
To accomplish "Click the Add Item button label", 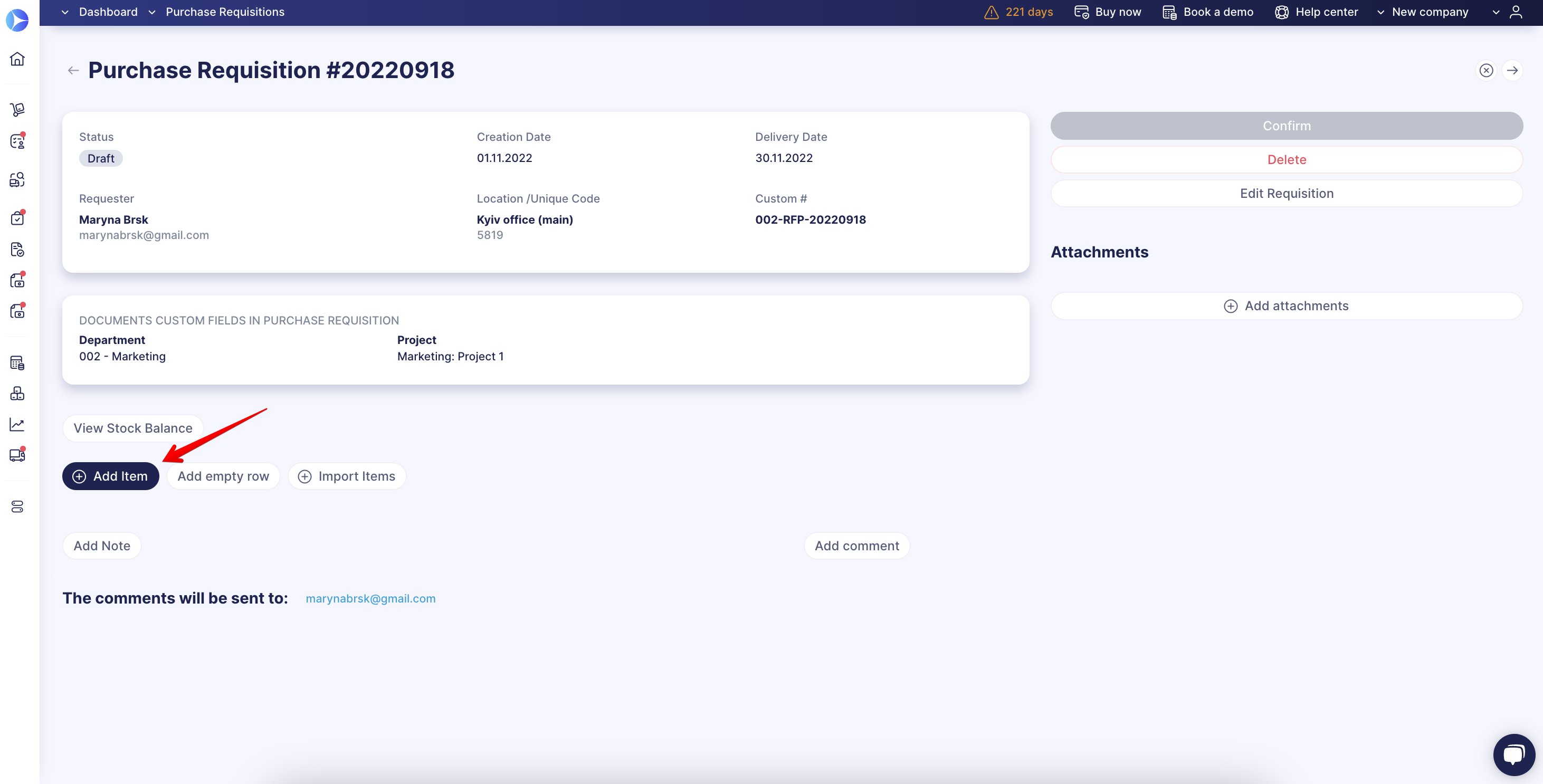I will point(120,477).
